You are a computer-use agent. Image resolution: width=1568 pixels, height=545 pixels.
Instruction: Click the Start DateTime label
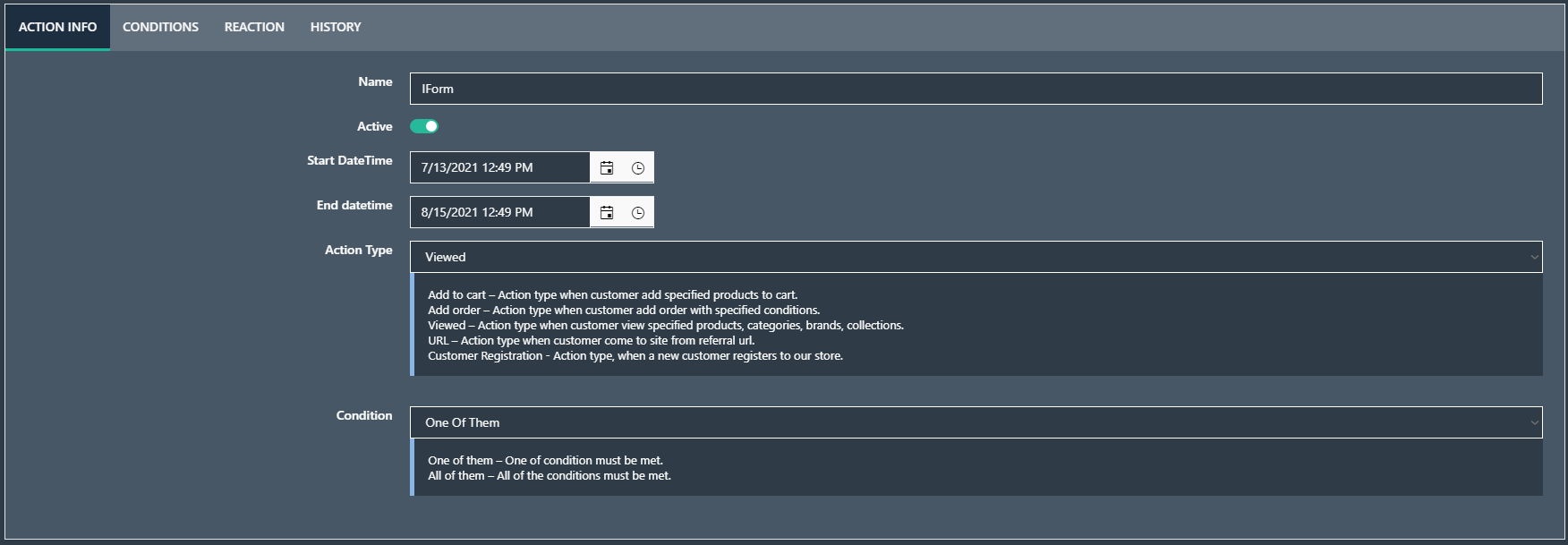click(x=350, y=160)
